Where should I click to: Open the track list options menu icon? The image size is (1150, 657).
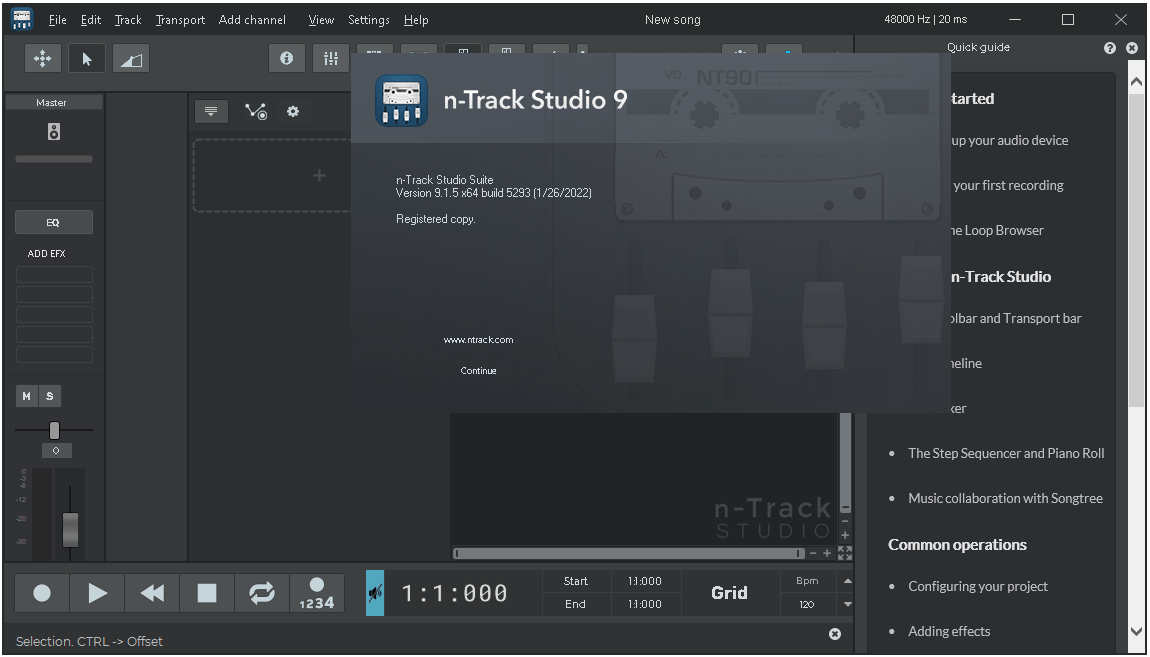pos(211,111)
